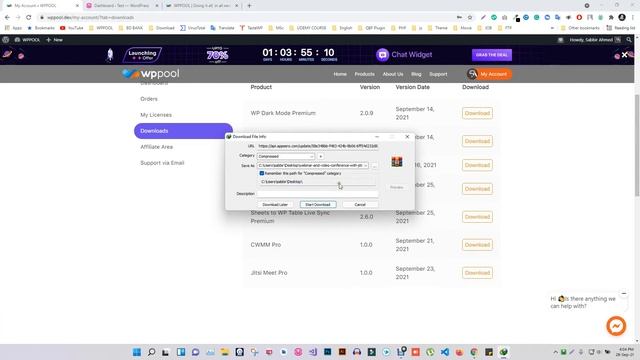Viewport: 640px width, 360px height.
Task: Open Visual Studio Code from taskbar
Action: pos(445,352)
